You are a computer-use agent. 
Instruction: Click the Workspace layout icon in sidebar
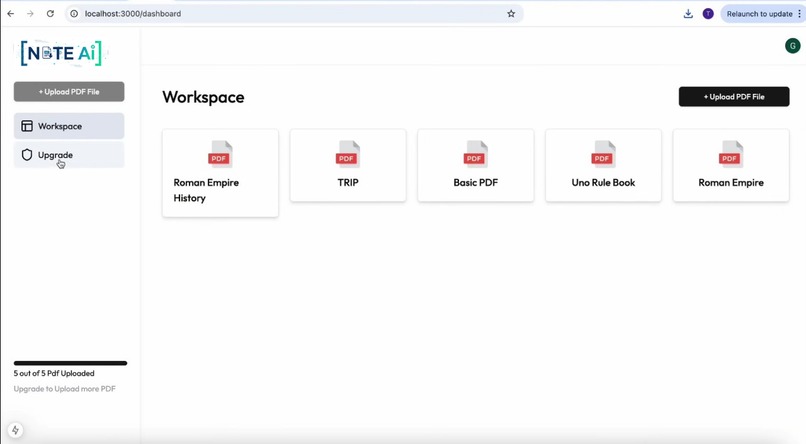pyautogui.click(x=27, y=126)
